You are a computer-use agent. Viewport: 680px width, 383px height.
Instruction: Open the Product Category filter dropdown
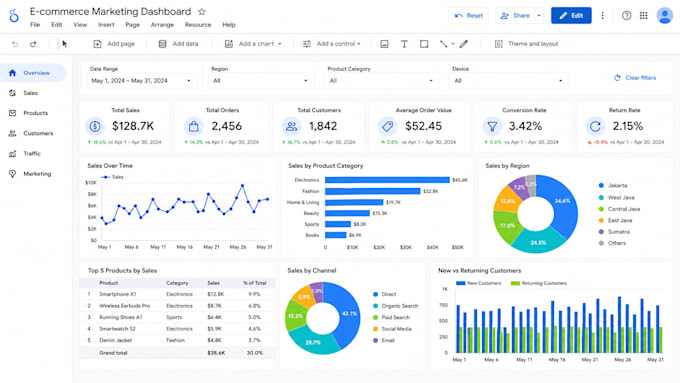coord(381,81)
